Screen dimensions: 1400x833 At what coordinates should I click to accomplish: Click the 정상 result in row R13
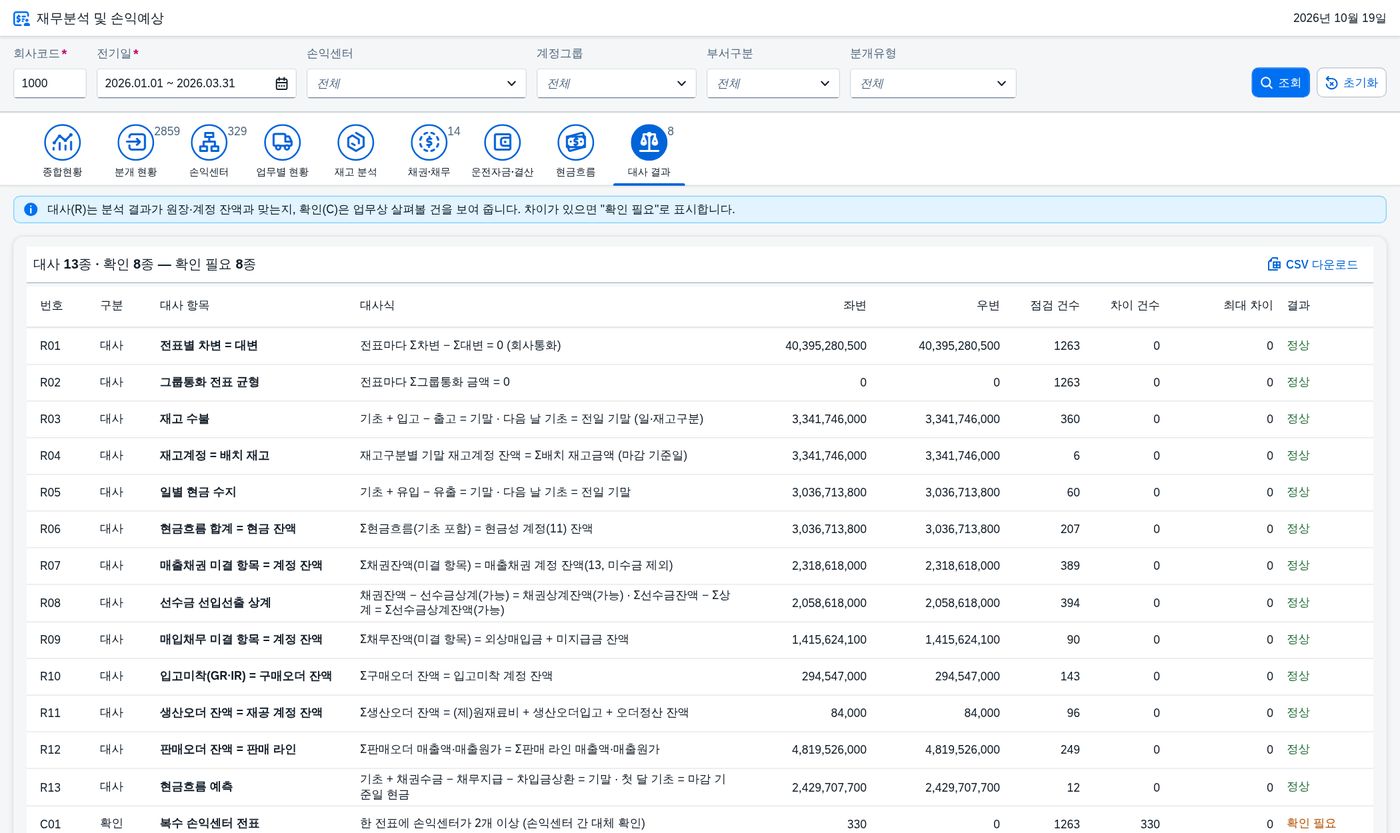coord(1298,787)
